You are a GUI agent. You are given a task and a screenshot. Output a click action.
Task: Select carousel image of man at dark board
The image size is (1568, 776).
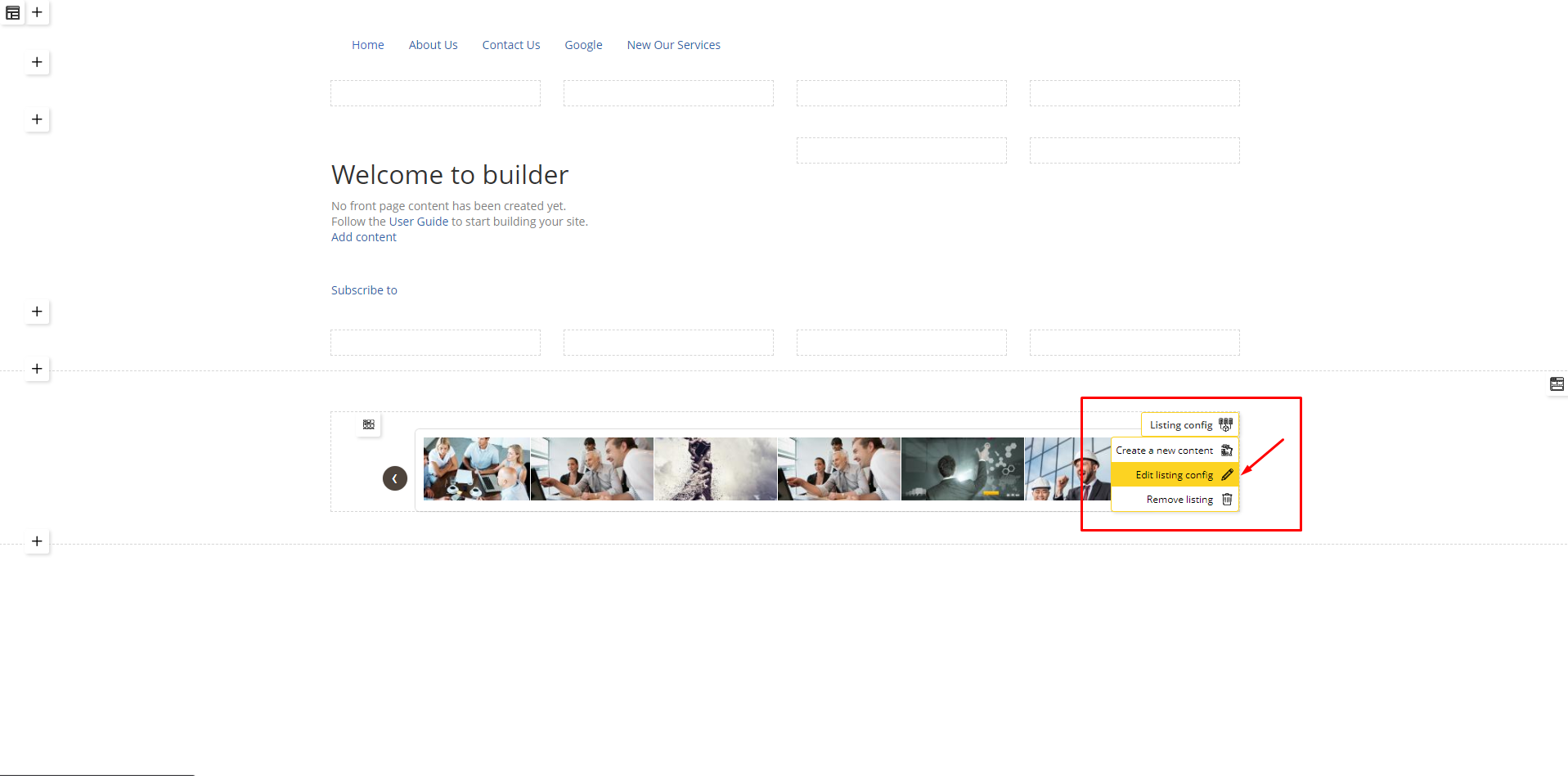click(963, 469)
